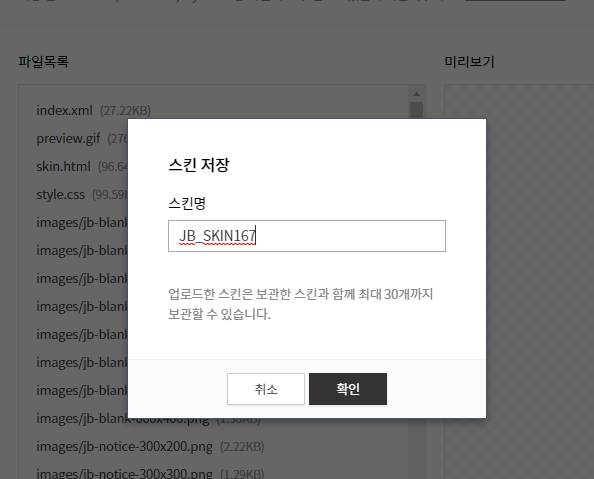Screen dimensions: 594x479
Task: Select style.css in the file list
Action: tap(61, 194)
